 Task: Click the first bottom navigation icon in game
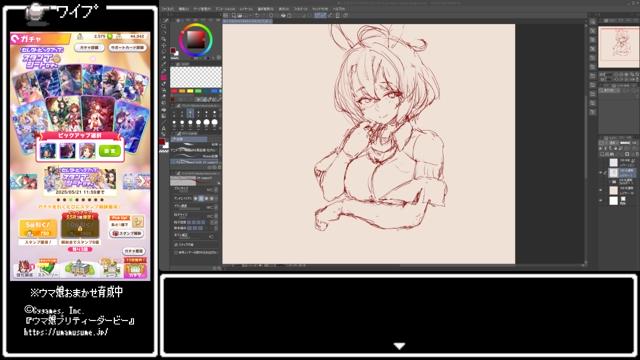(24, 269)
